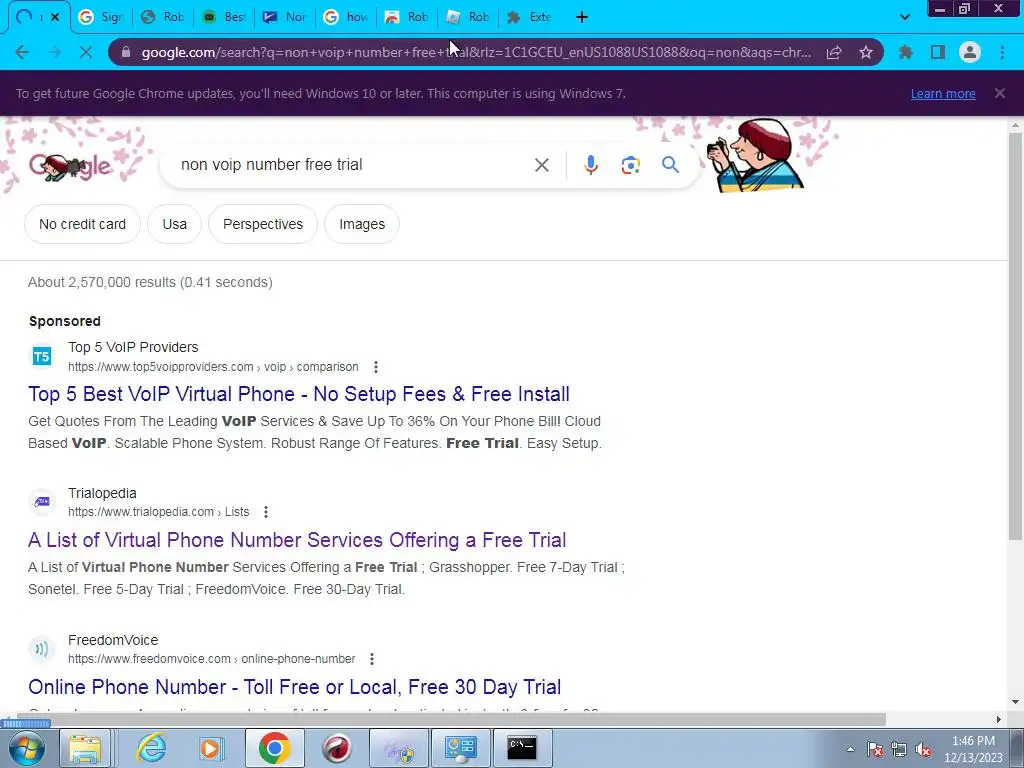Viewport: 1024px width, 768px height.
Task: Open a new browser tab
Action: [x=582, y=17]
